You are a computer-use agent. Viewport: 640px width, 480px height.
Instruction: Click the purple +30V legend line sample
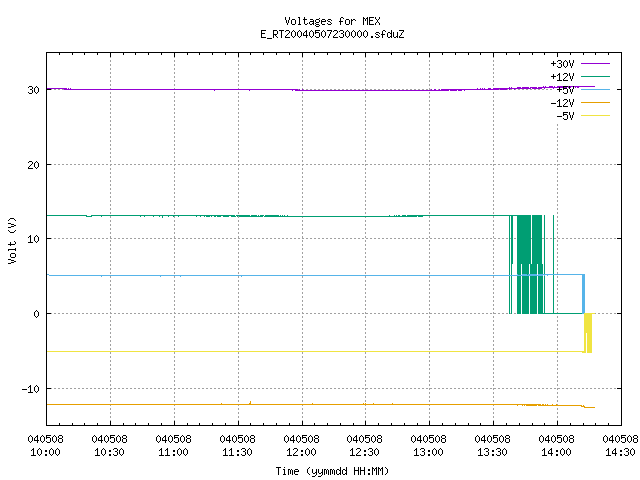coord(595,64)
